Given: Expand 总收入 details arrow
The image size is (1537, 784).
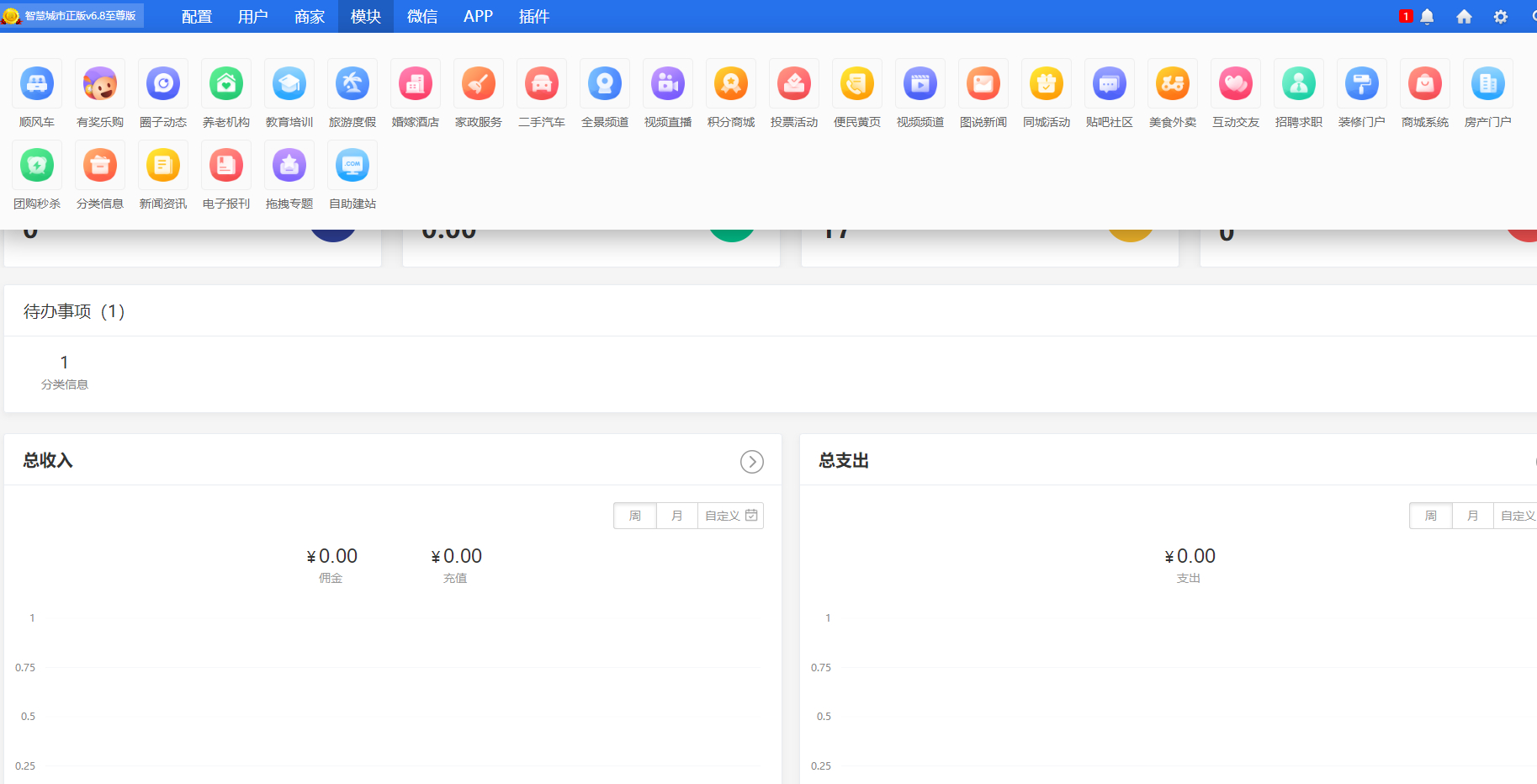Looking at the screenshot, I should 752,462.
